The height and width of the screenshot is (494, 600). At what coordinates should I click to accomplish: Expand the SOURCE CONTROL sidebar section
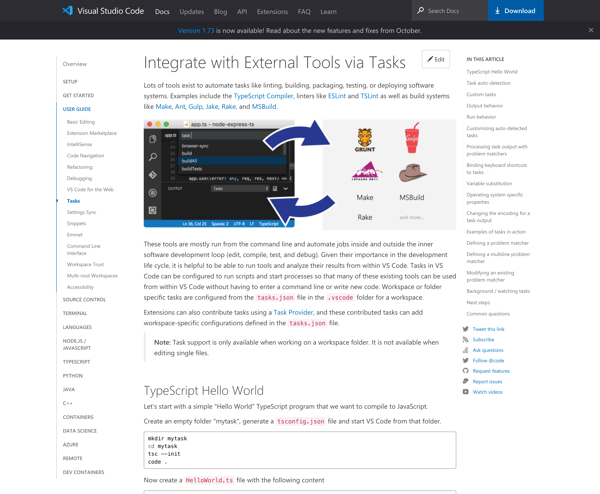(84, 300)
